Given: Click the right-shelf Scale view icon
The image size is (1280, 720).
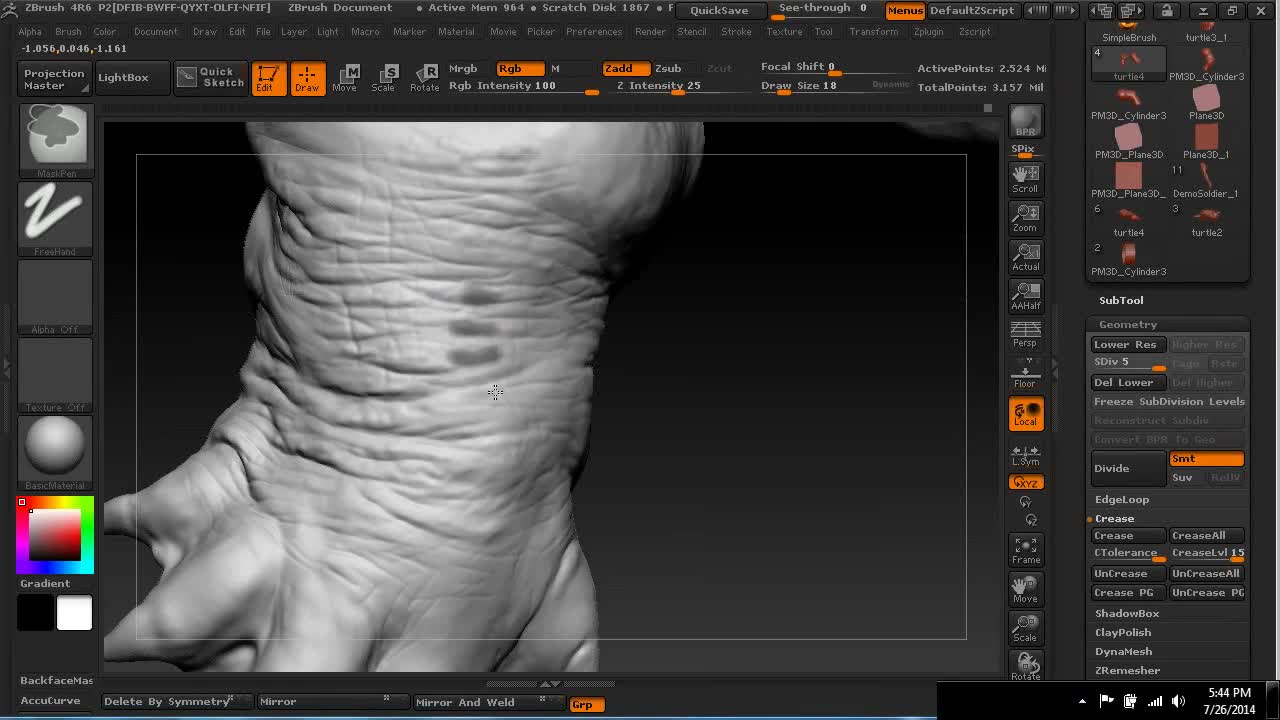Looking at the screenshot, I should pos(1025,628).
